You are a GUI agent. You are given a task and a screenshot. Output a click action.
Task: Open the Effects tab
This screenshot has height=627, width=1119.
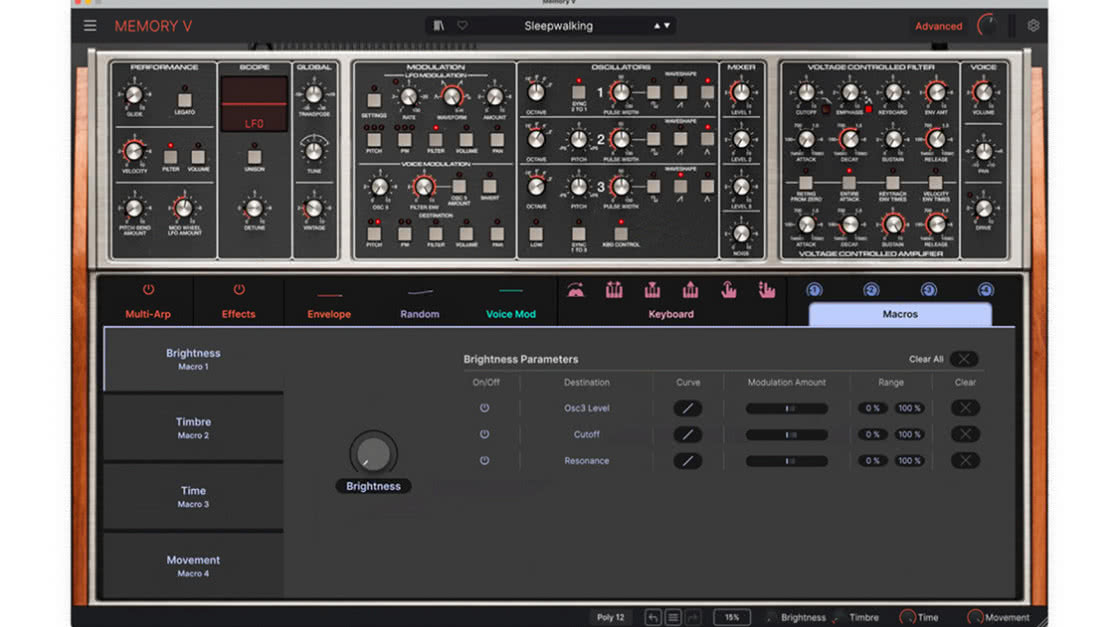pos(238,314)
